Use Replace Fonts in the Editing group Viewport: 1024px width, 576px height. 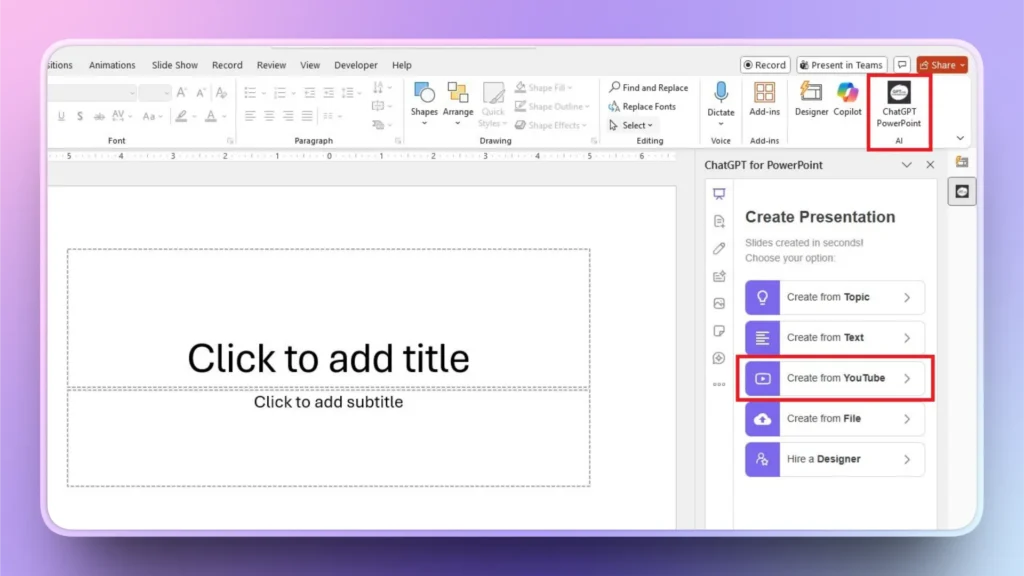point(647,106)
